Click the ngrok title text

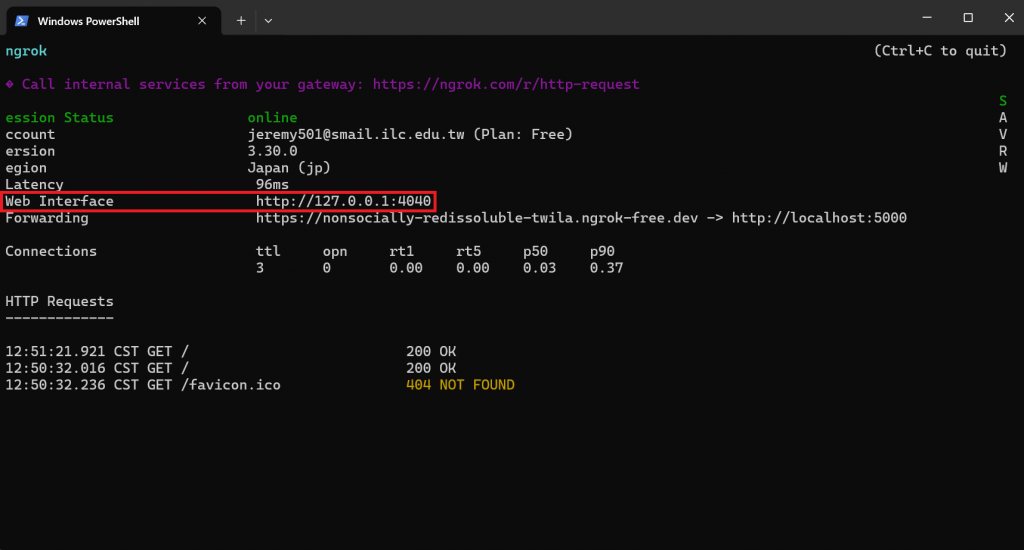click(x=26, y=51)
